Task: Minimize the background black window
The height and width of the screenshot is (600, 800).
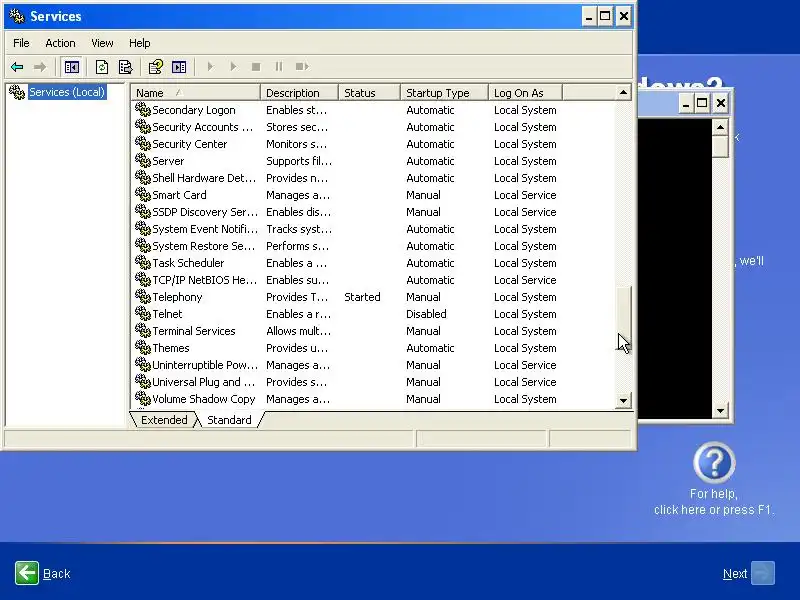Action: point(686,104)
